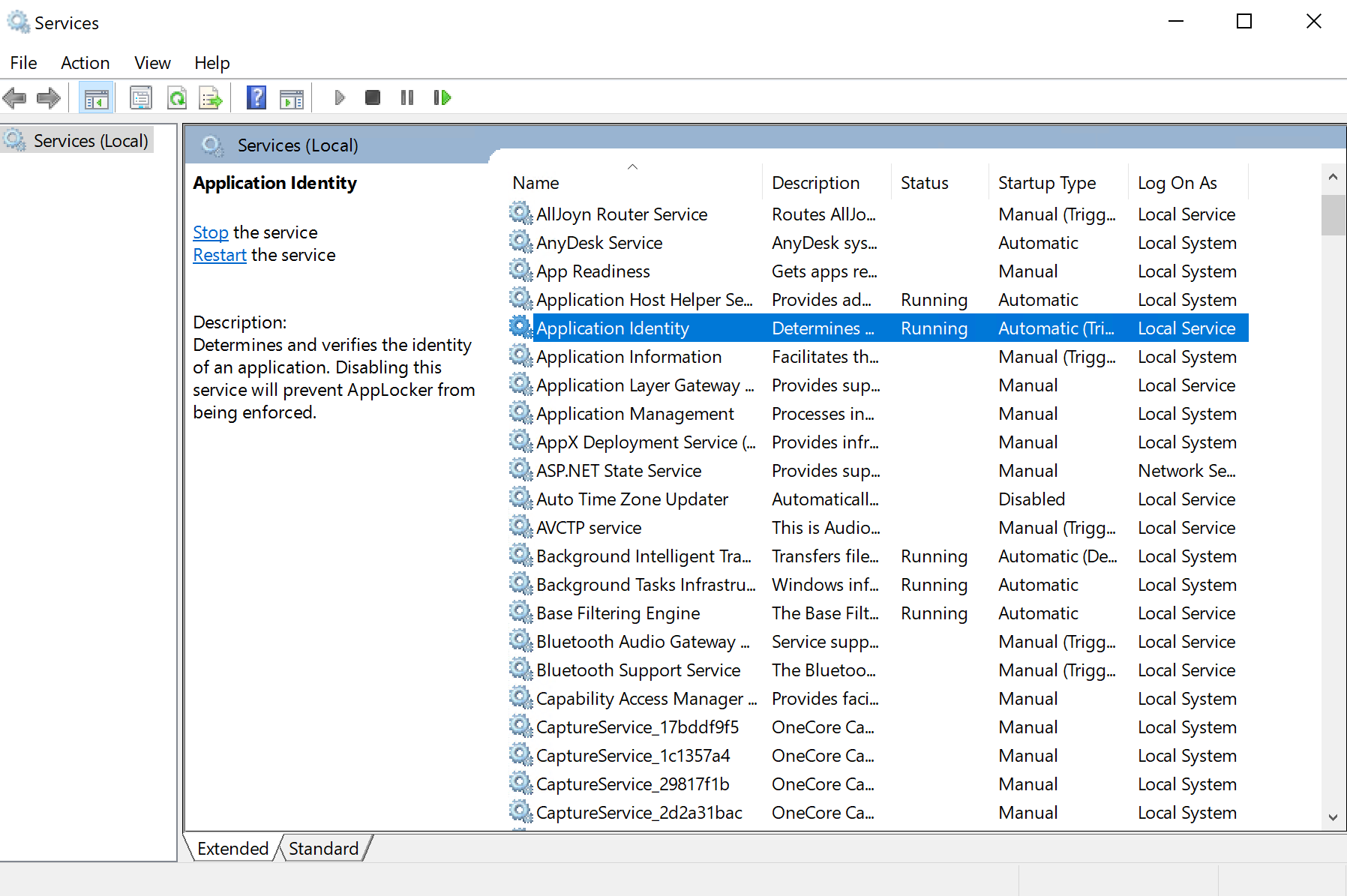The width and height of the screenshot is (1347, 896).
Task: Select Application Management service
Action: click(x=878, y=413)
